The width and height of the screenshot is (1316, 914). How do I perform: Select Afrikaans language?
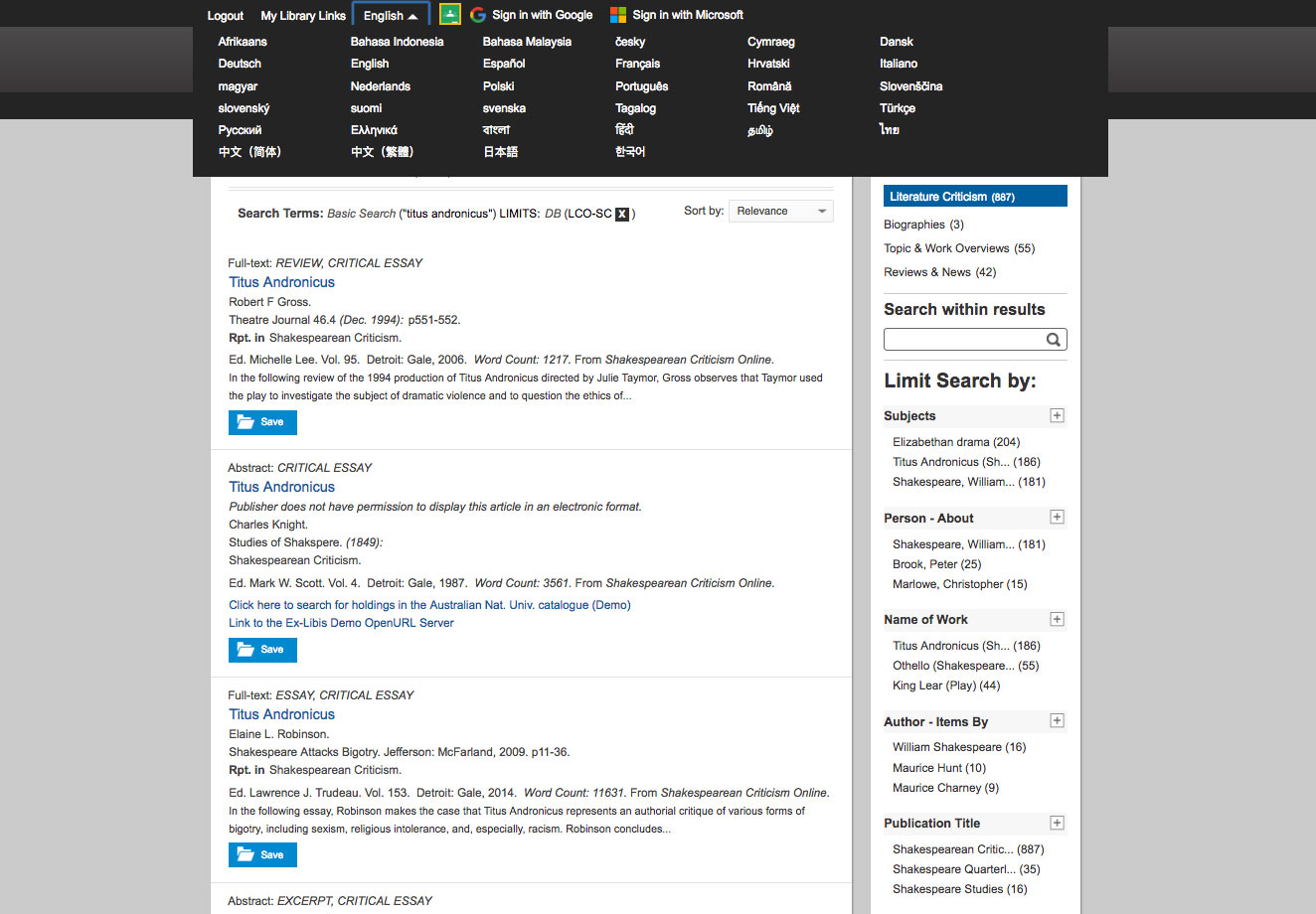pos(243,42)
